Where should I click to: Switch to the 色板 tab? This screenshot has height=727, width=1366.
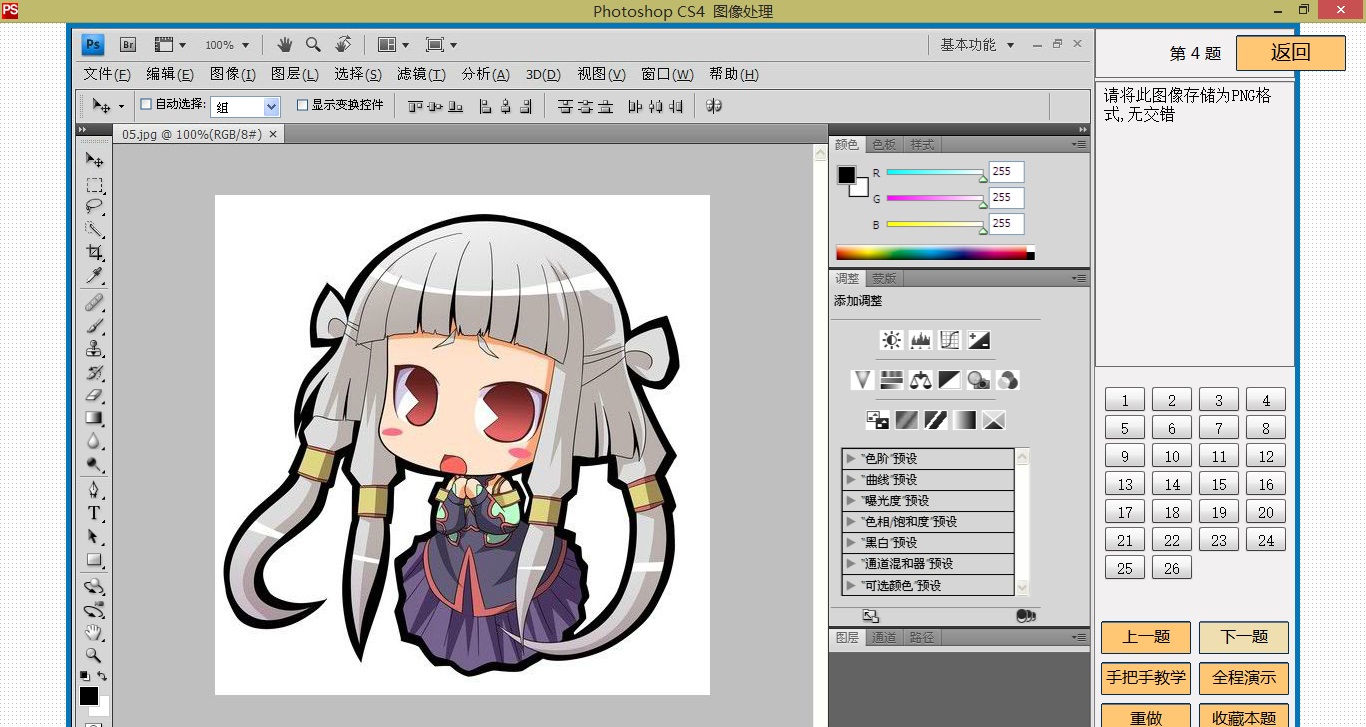coord(884,144)
